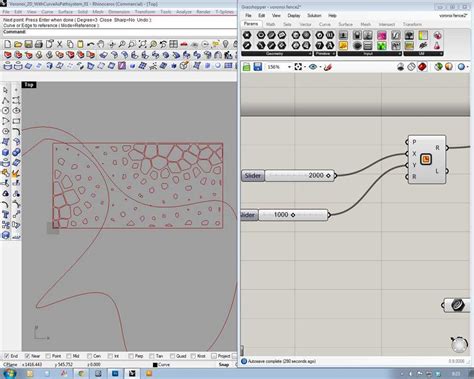
Task: Click the Print icon in the Rhino toolbar
Action: click(39, 44)
